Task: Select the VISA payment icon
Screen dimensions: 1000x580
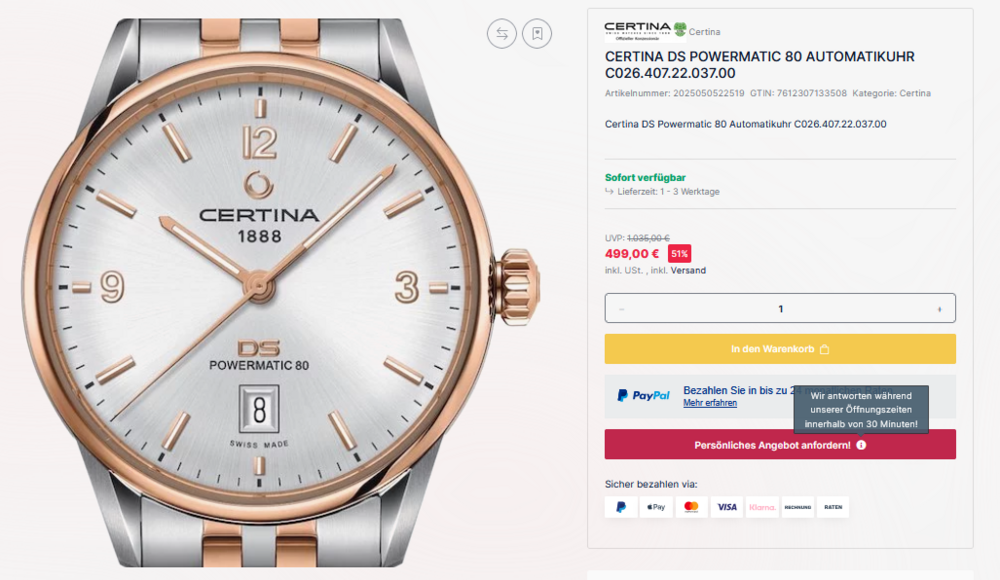Action: click(x=726, y=507)
